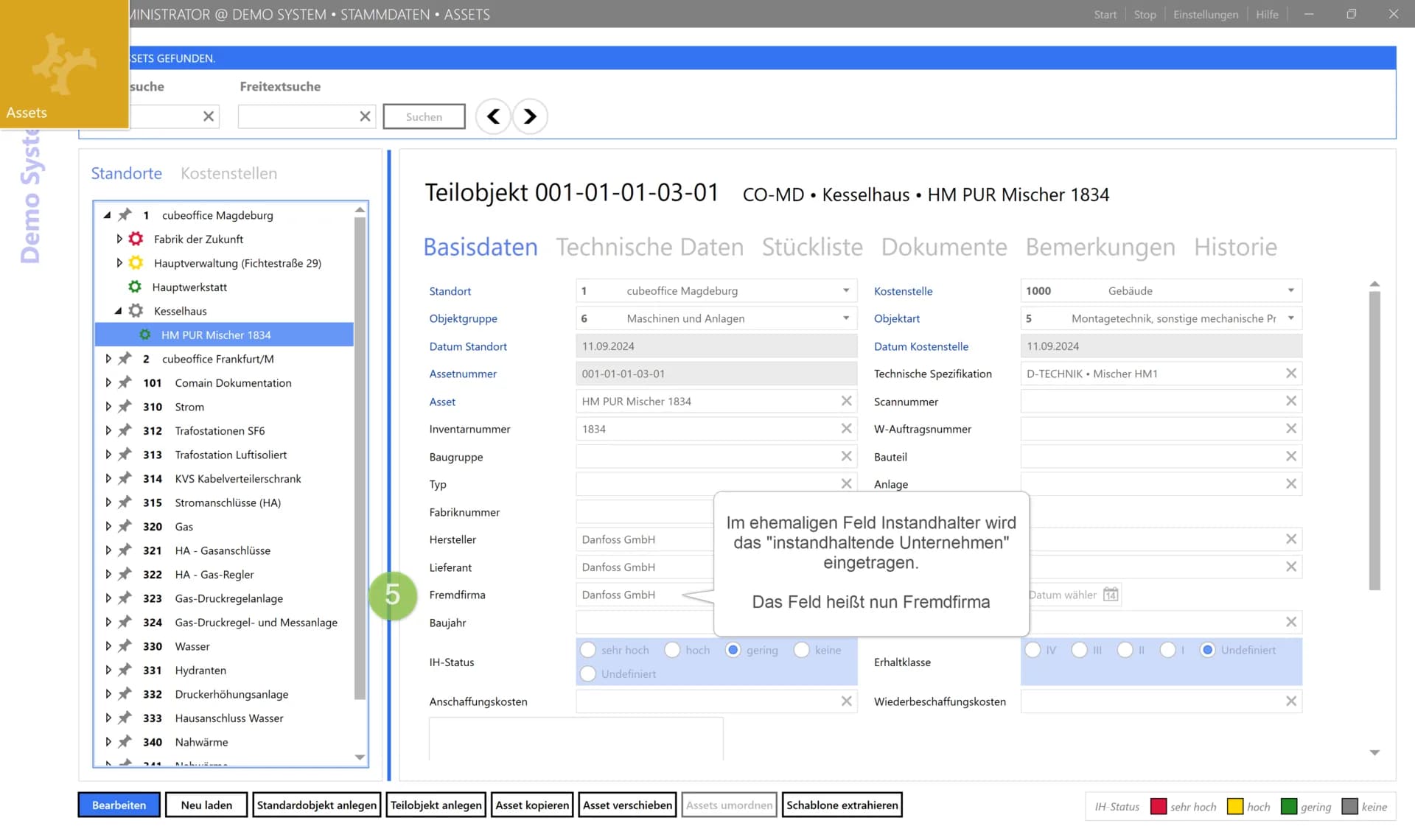The image size is (1415, 840).
Task: Click the red gear icon of Fabrik der Zukunft
Action: (x=136, y=239)
